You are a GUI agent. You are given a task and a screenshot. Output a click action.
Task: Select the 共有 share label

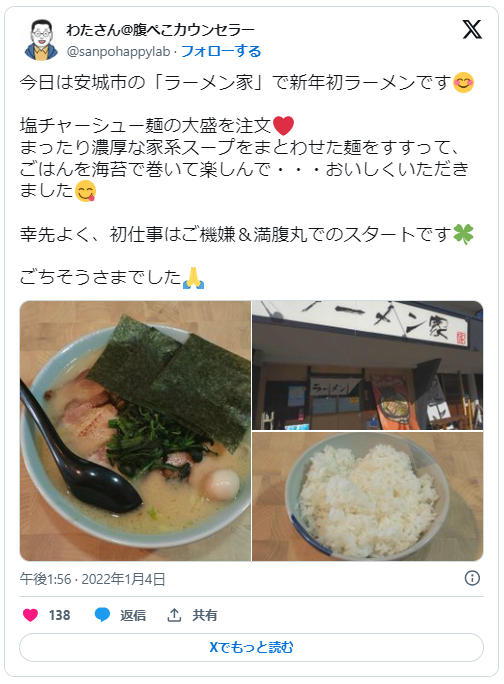tap(205, 615)
